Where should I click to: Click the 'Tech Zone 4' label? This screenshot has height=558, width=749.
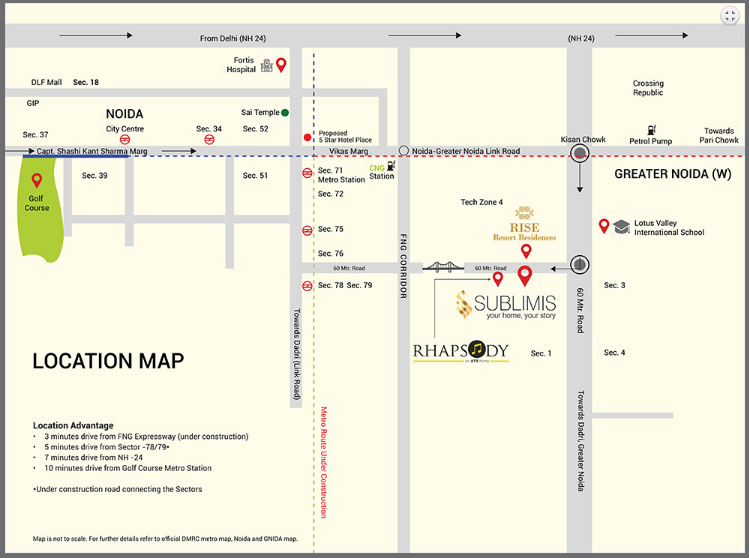point(482,202)
